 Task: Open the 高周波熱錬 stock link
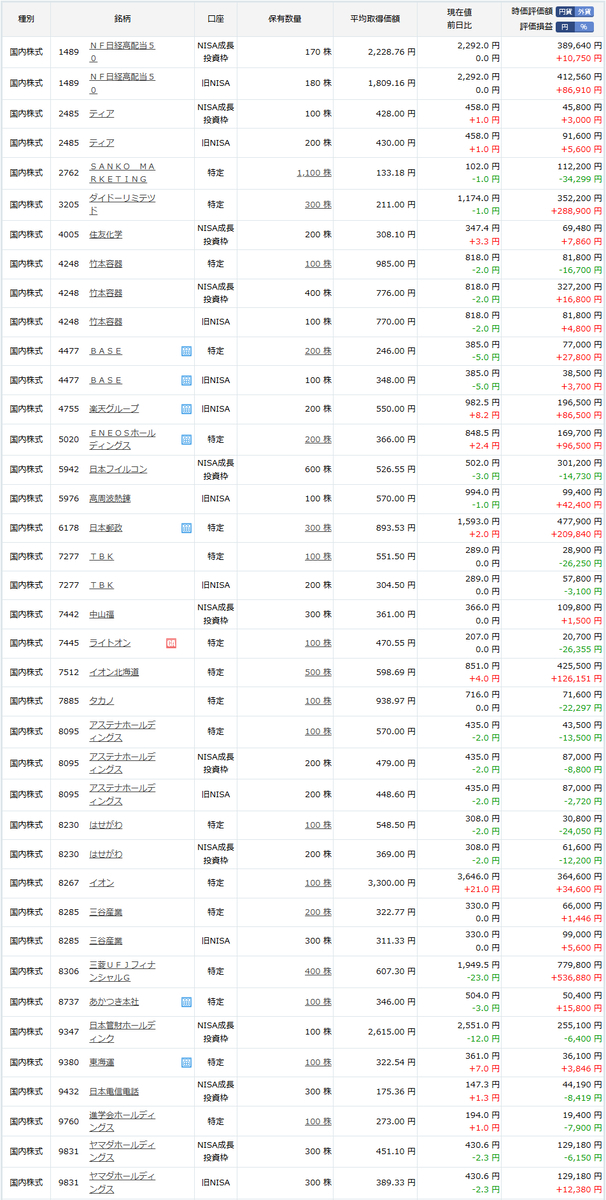point(110,498)
